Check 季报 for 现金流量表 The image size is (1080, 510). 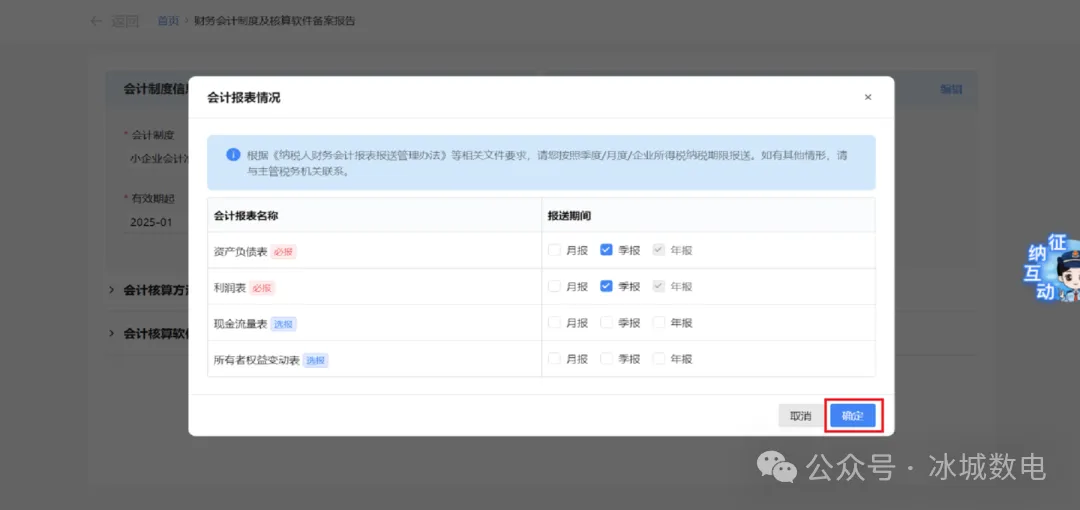[x=606, y=323]
